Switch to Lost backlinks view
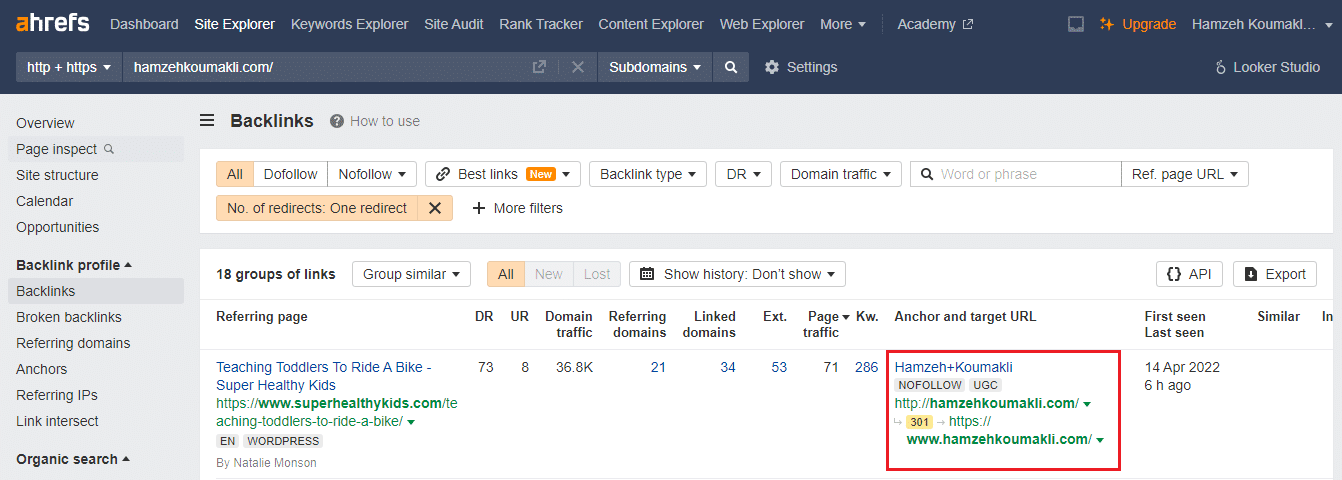 tap(597, 274)
